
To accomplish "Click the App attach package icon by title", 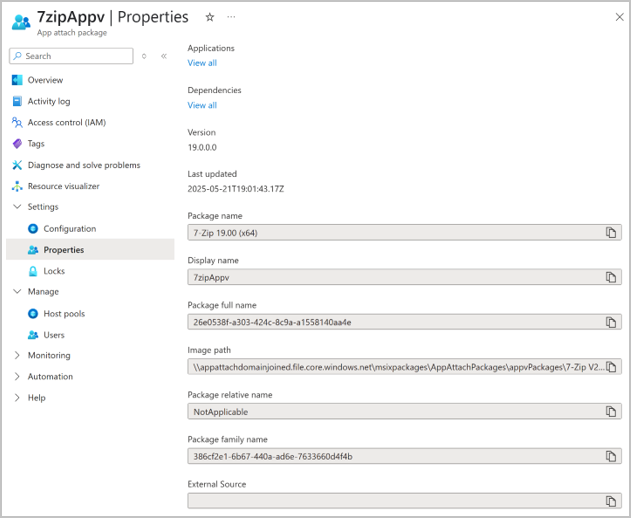I will (x=21, y=22).
